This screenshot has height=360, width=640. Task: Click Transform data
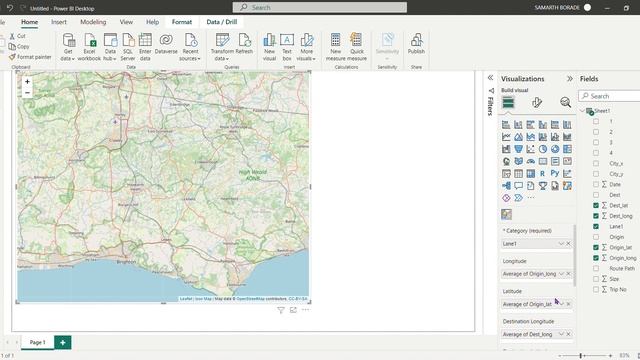tap(222, 47)
